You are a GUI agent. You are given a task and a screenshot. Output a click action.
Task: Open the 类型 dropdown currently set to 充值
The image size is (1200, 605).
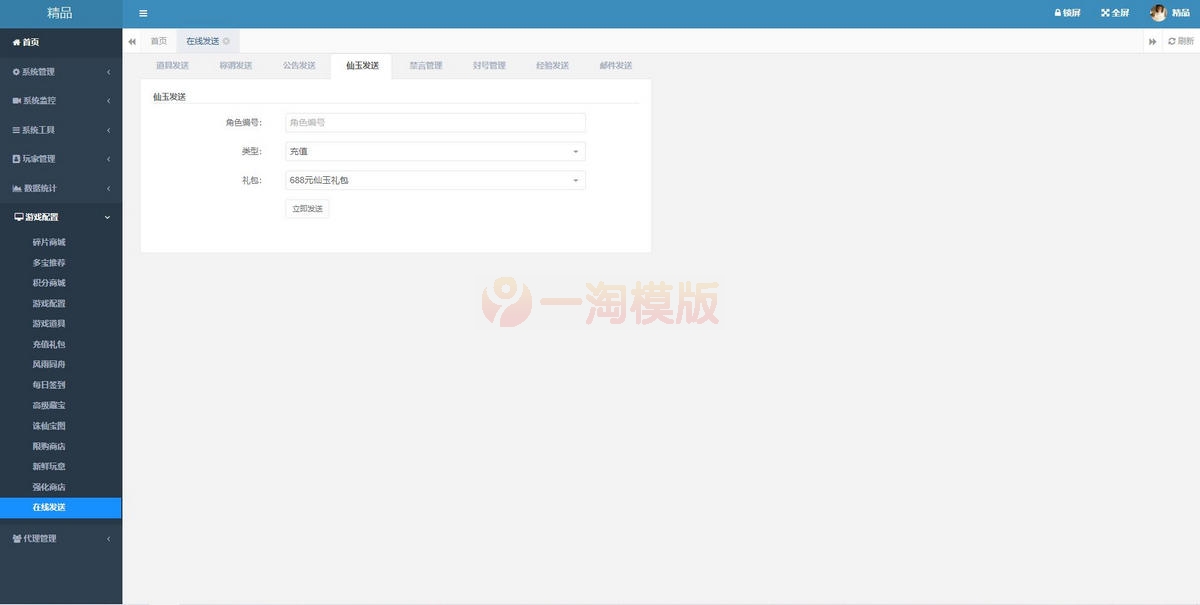point(434,151)
